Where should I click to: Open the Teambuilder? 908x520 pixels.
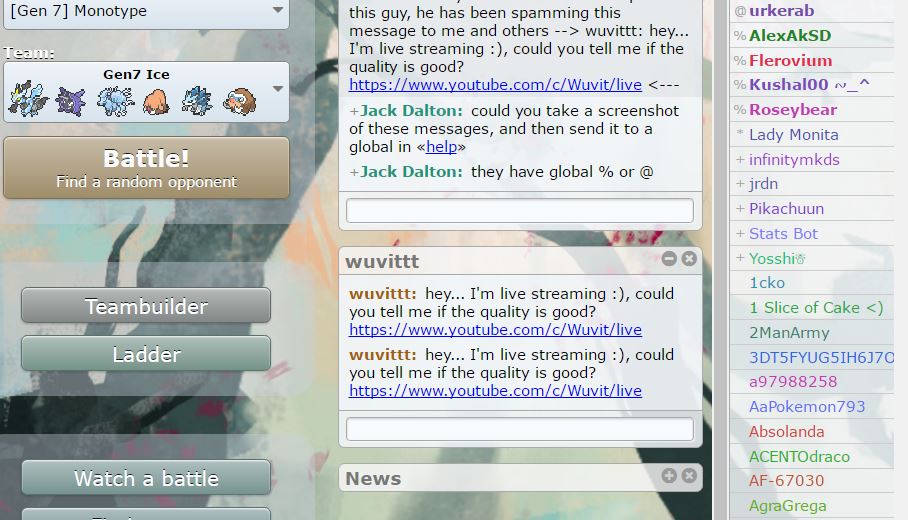pyautogui.click(x=146, y=306)
